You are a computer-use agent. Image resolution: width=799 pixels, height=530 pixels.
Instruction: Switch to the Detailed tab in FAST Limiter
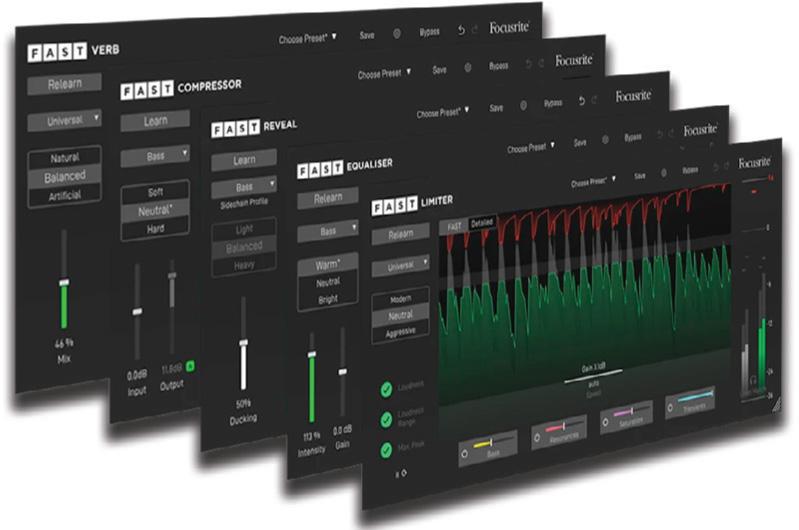coord(482,223)
